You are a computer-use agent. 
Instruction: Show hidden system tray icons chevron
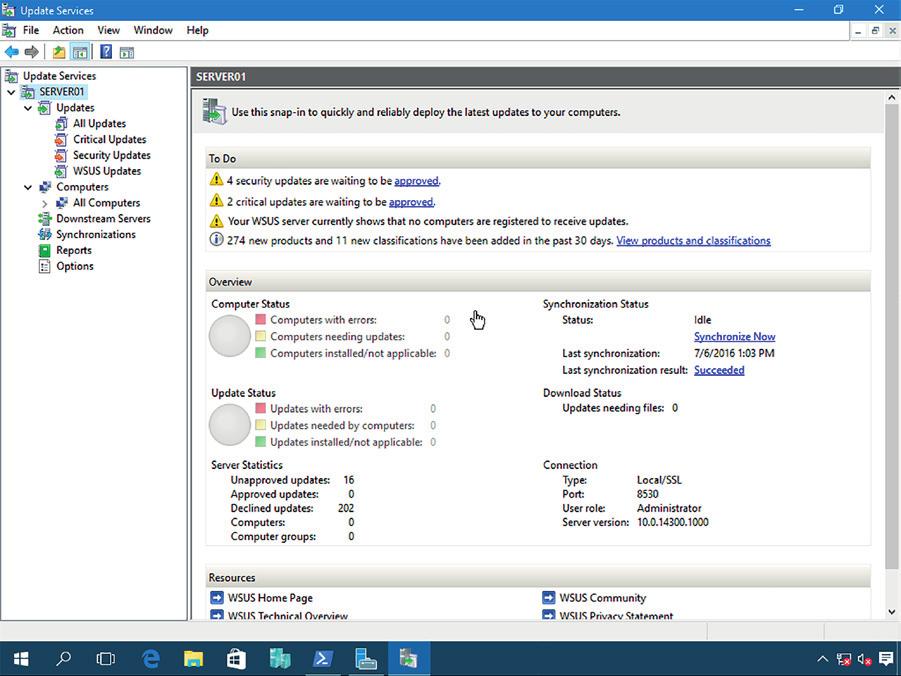822,659
